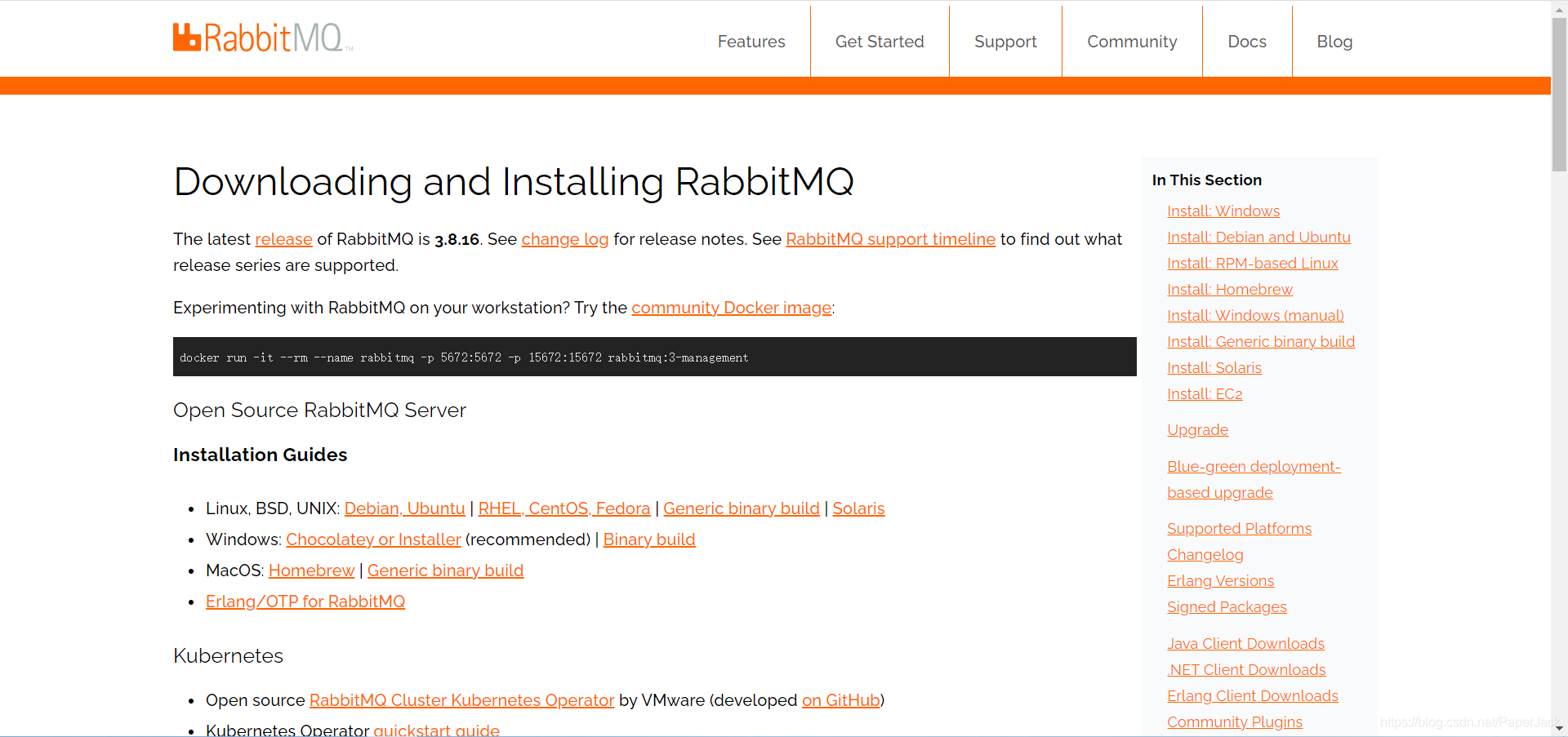Open the Support menu item
Image resolution: width=1568 pixels, height=737 pixels.
[x=1005, y=42]
